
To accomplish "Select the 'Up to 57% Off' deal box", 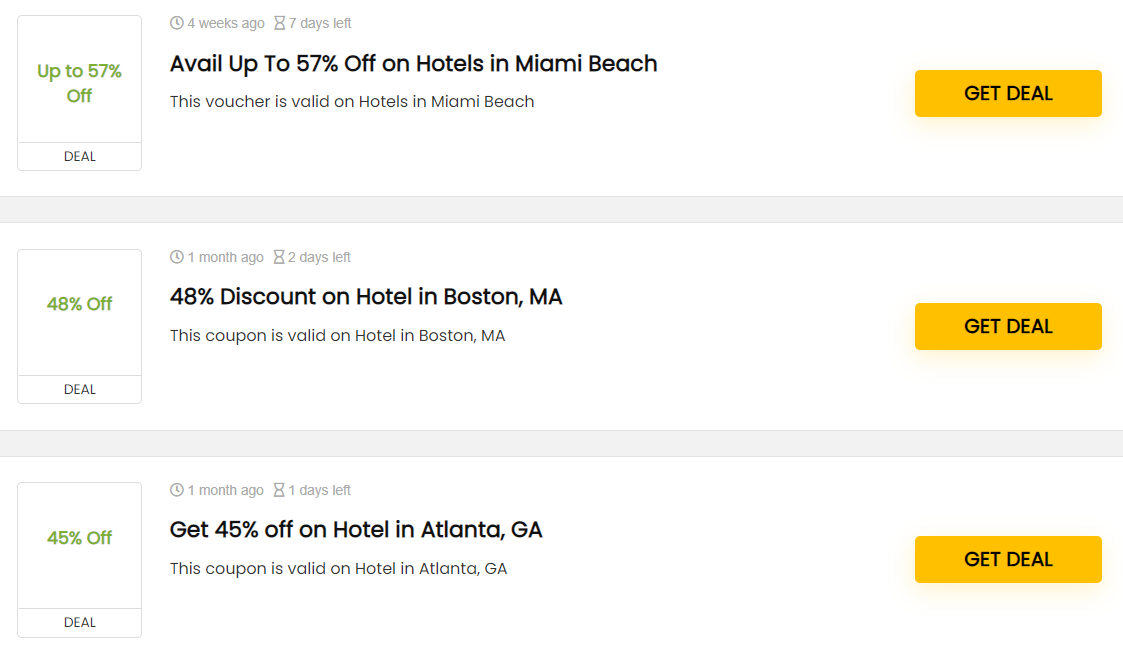I will pyautogui.click(x=79, y=83).
